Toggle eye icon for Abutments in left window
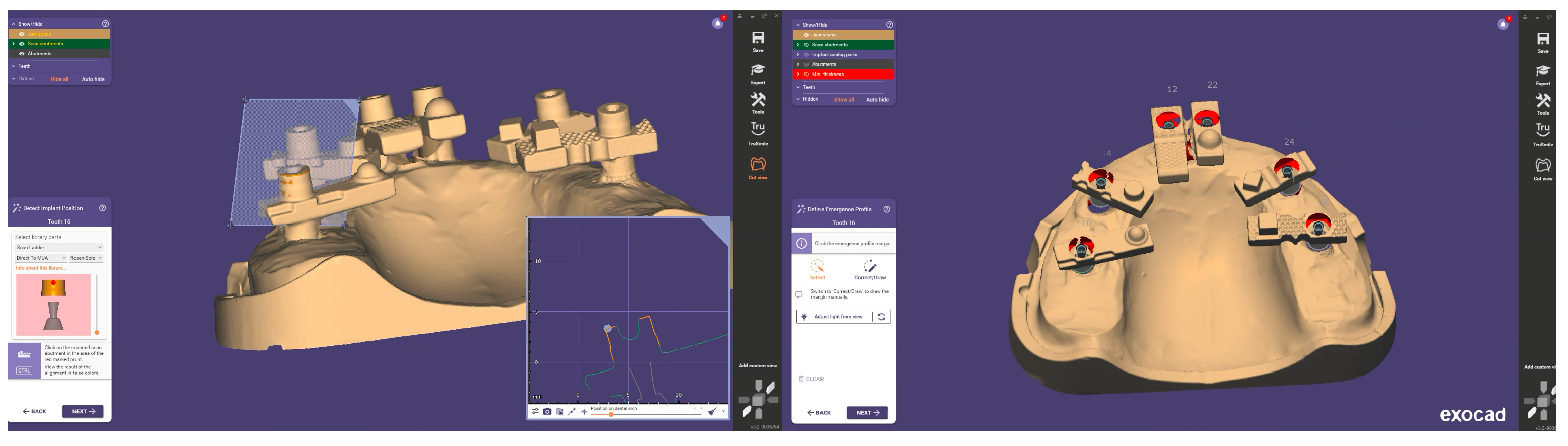 point(22,53)
